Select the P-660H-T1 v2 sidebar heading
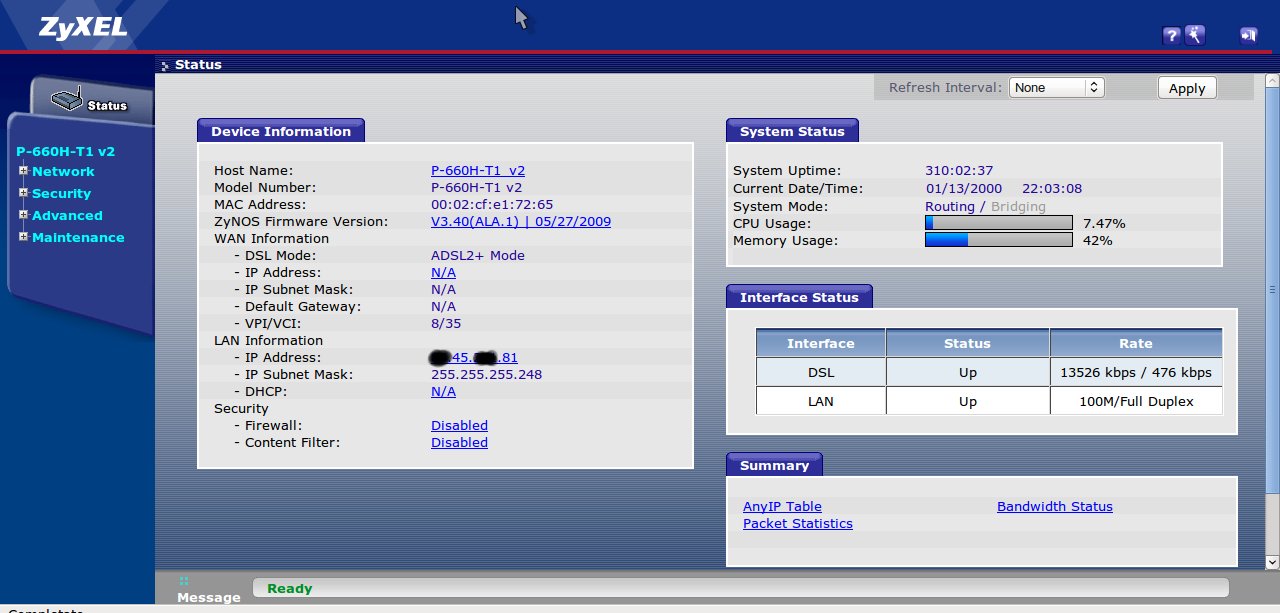This screenshot has width=1280, height=613. coord(66,152)
